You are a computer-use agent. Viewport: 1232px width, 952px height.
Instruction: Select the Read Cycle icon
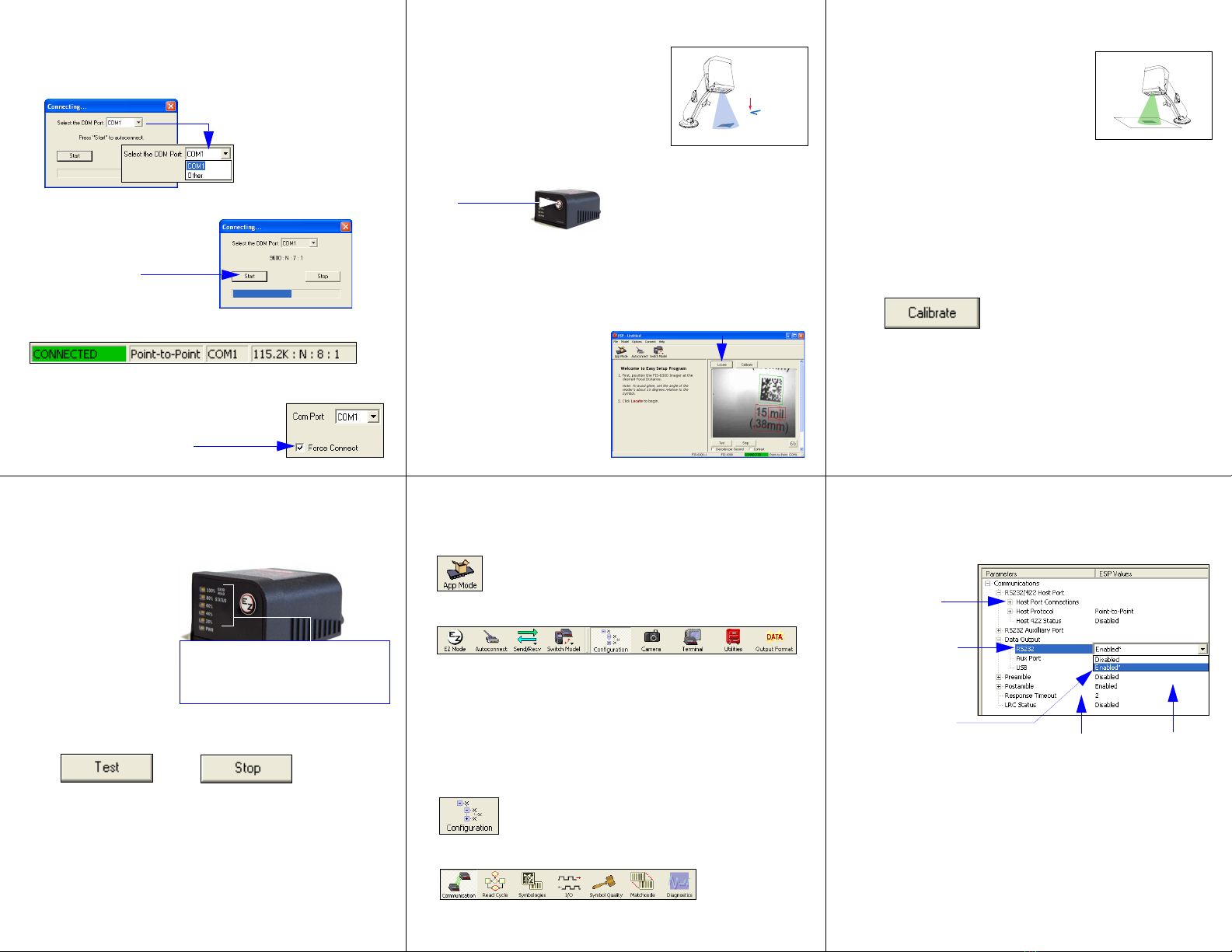click(x=495, y=884)
